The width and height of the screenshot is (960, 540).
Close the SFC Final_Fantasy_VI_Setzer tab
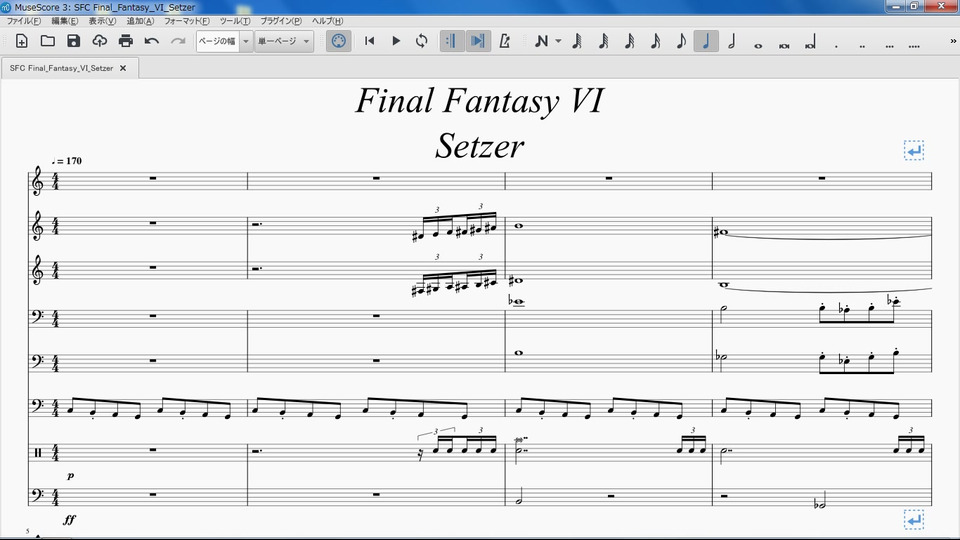pos(123,68)
